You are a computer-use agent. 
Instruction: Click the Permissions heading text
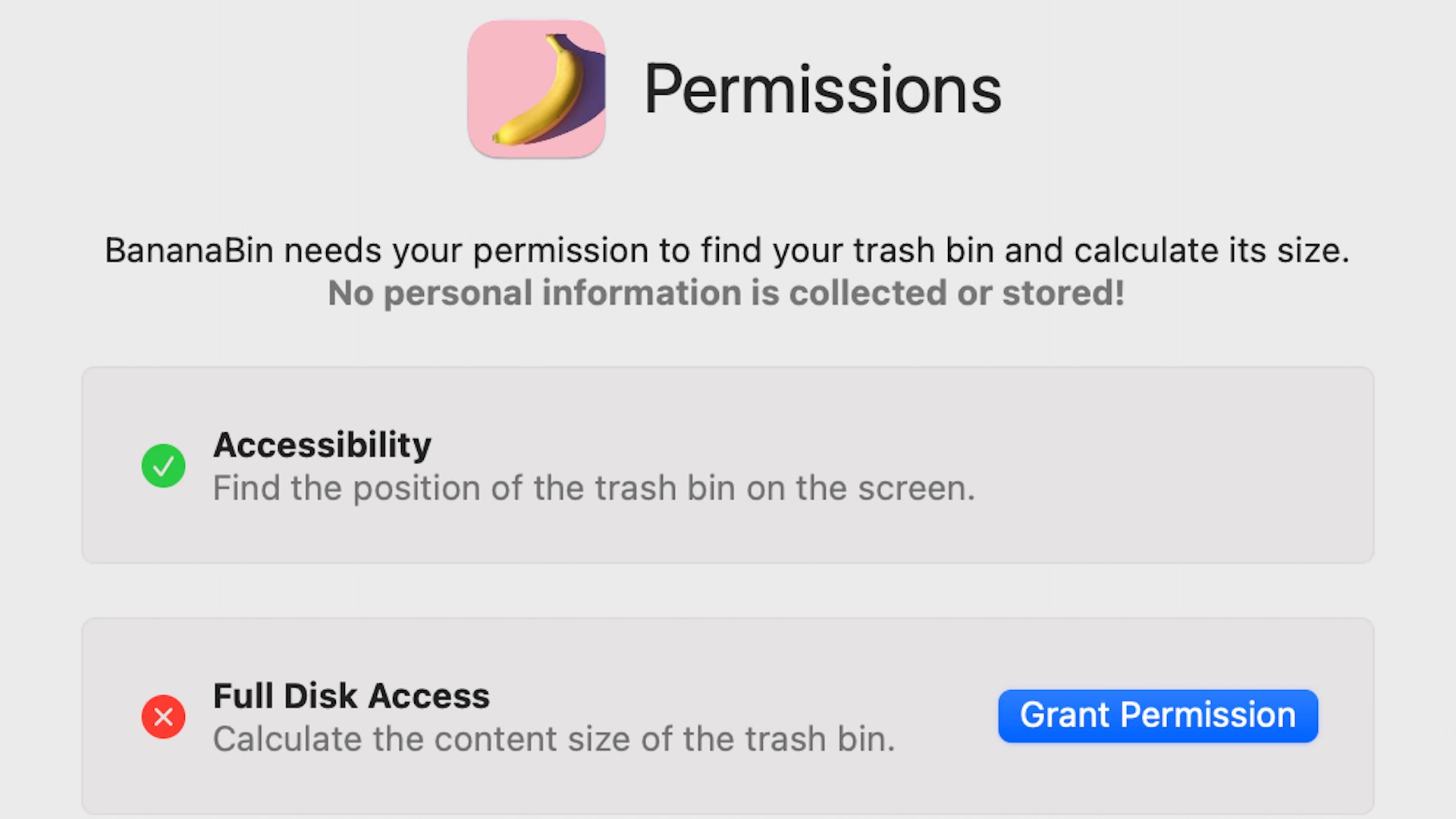coord(823,89)
